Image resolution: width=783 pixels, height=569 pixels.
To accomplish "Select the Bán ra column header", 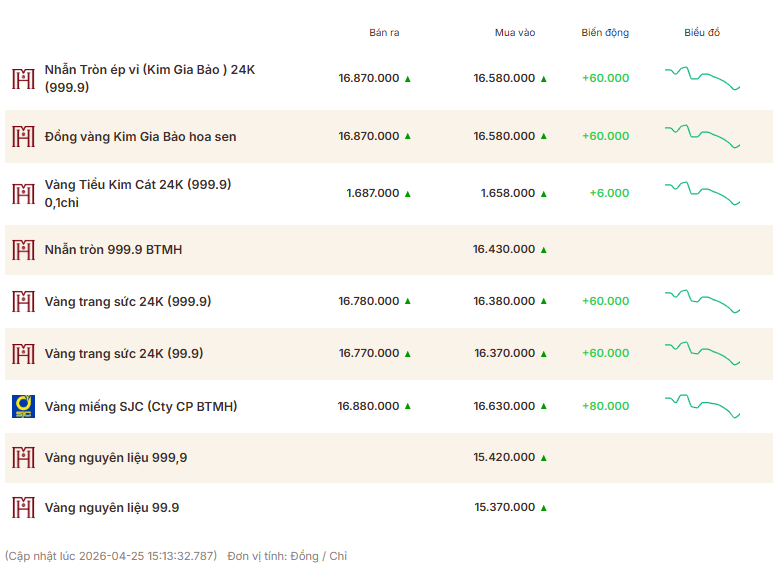I will pyautogui.click(x=384, y=33).
